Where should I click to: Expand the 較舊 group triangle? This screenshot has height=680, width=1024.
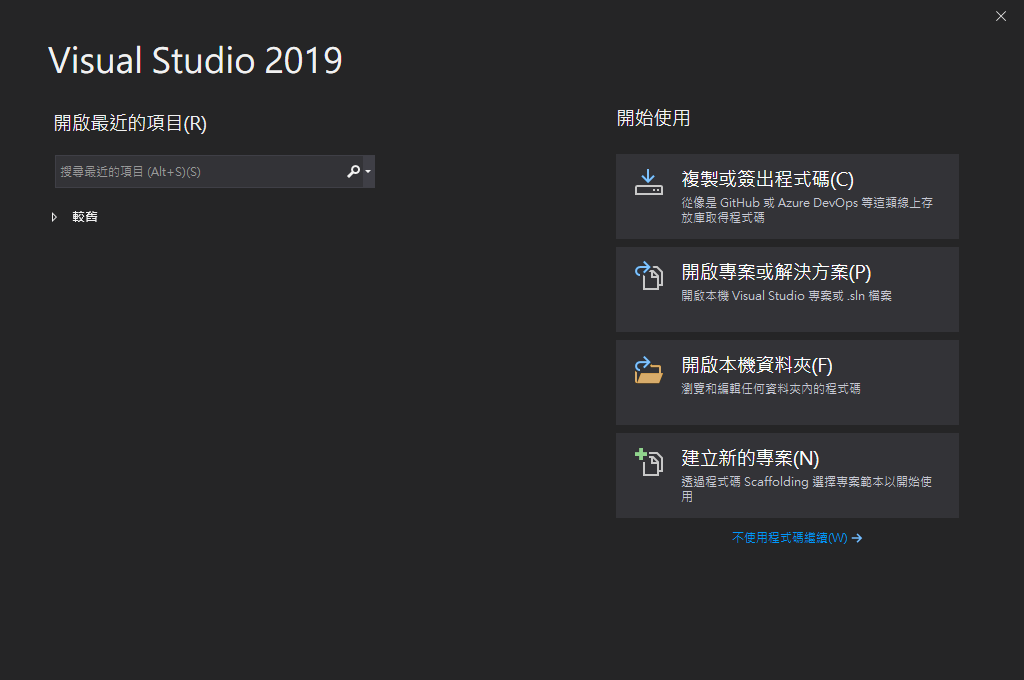[54, 217]
